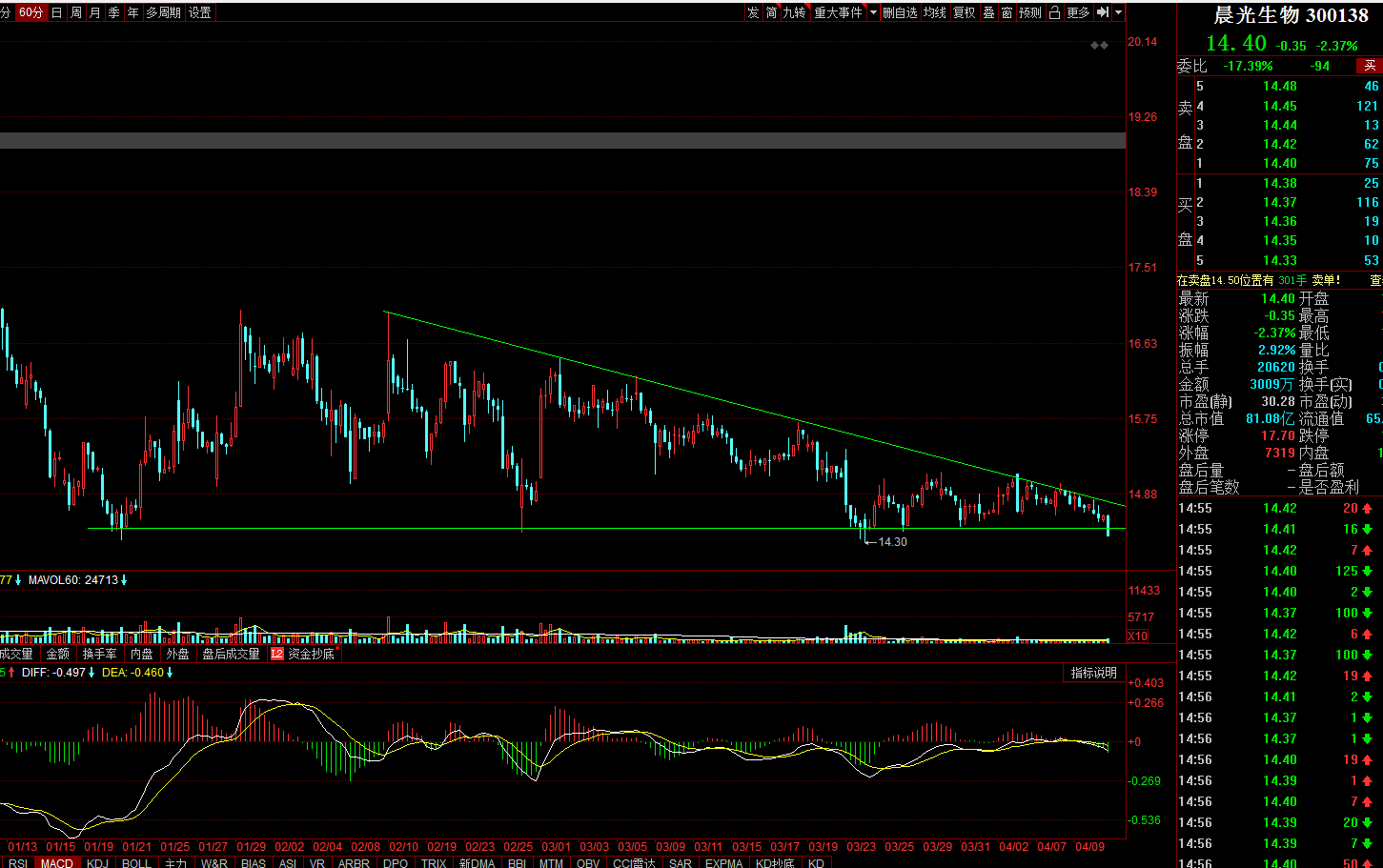
Task: Click the 重大事件 toolbar button
Action: pos(838,12)
